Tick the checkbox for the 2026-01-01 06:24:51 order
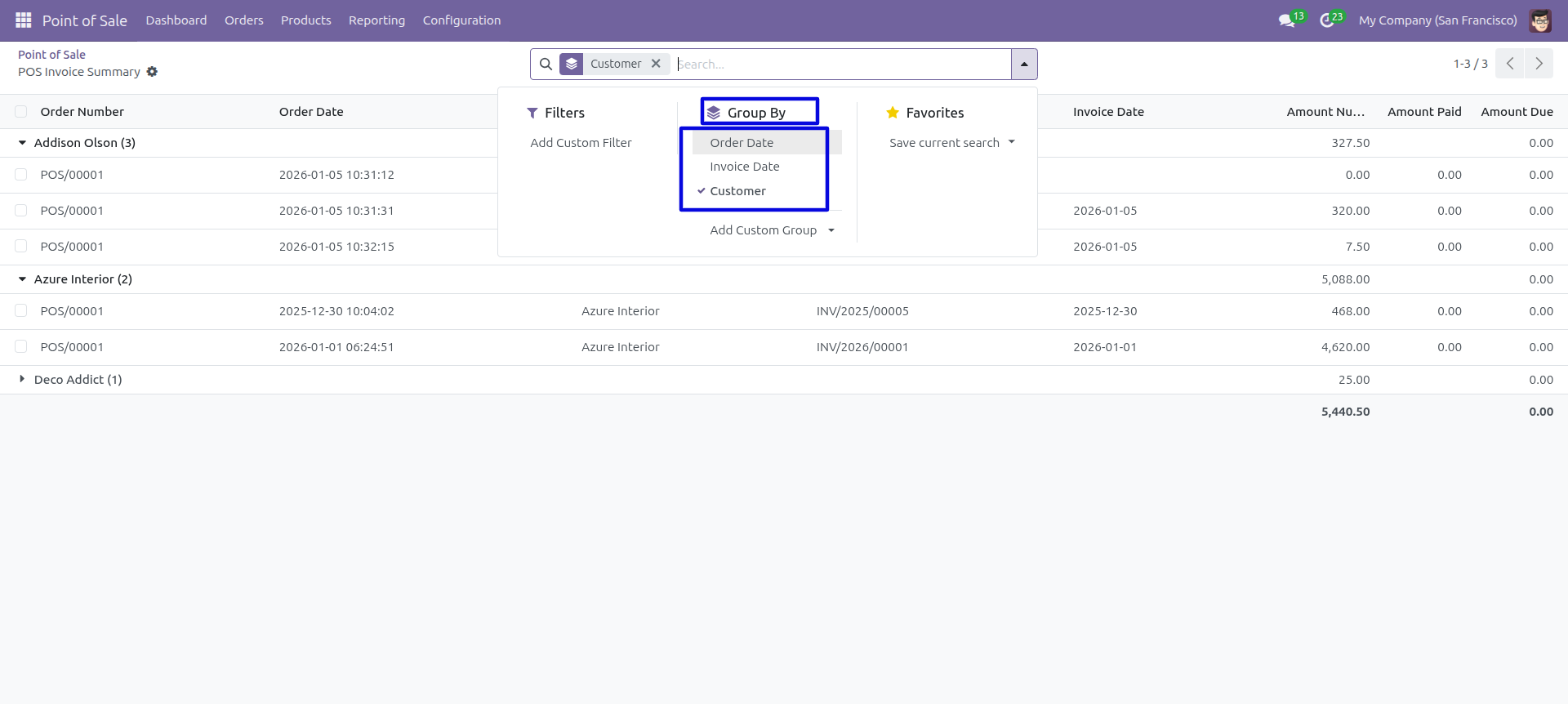This screenshot has height=704, width=1568. [21, 347]
